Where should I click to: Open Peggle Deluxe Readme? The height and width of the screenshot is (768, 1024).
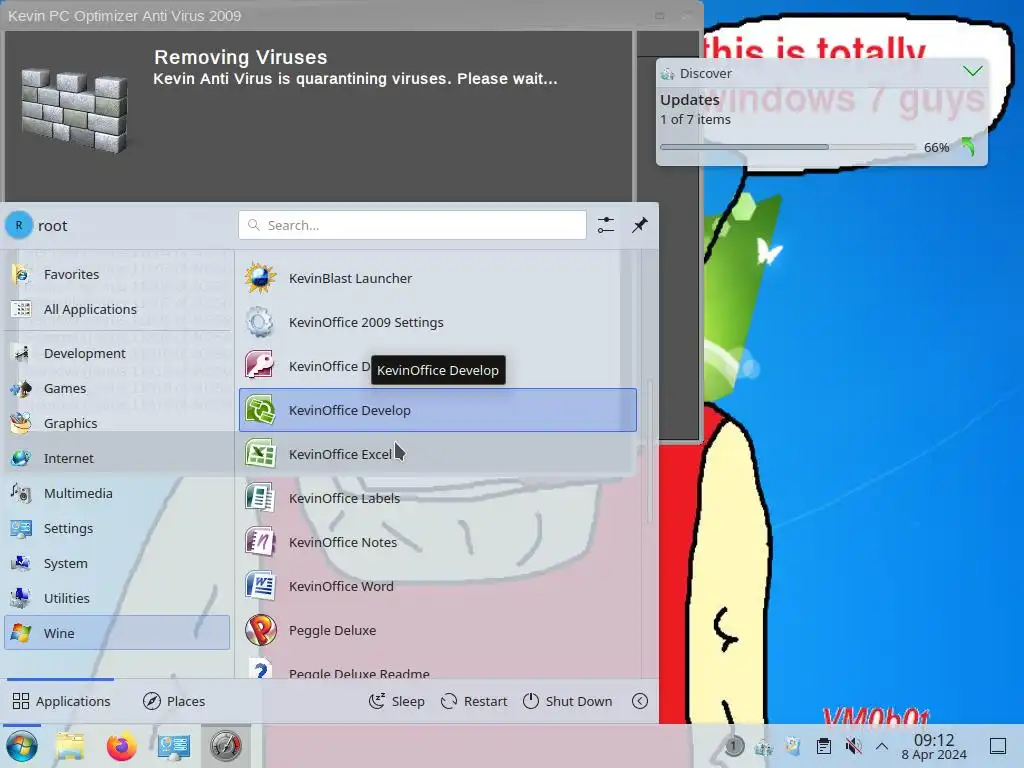[x=438, y=669]
